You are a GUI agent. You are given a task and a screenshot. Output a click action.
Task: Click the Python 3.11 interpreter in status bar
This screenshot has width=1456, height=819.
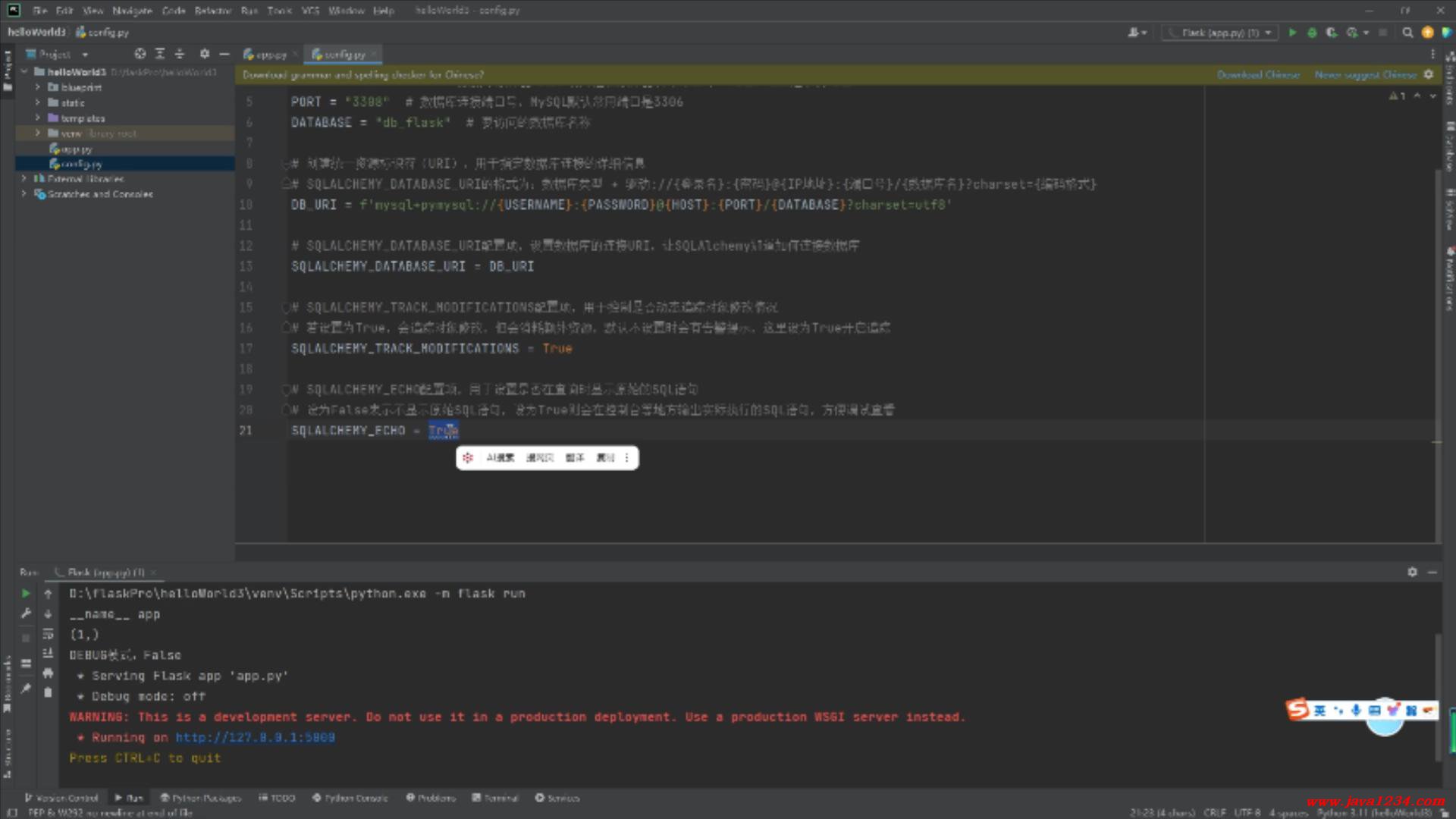tap(1374, 812)
